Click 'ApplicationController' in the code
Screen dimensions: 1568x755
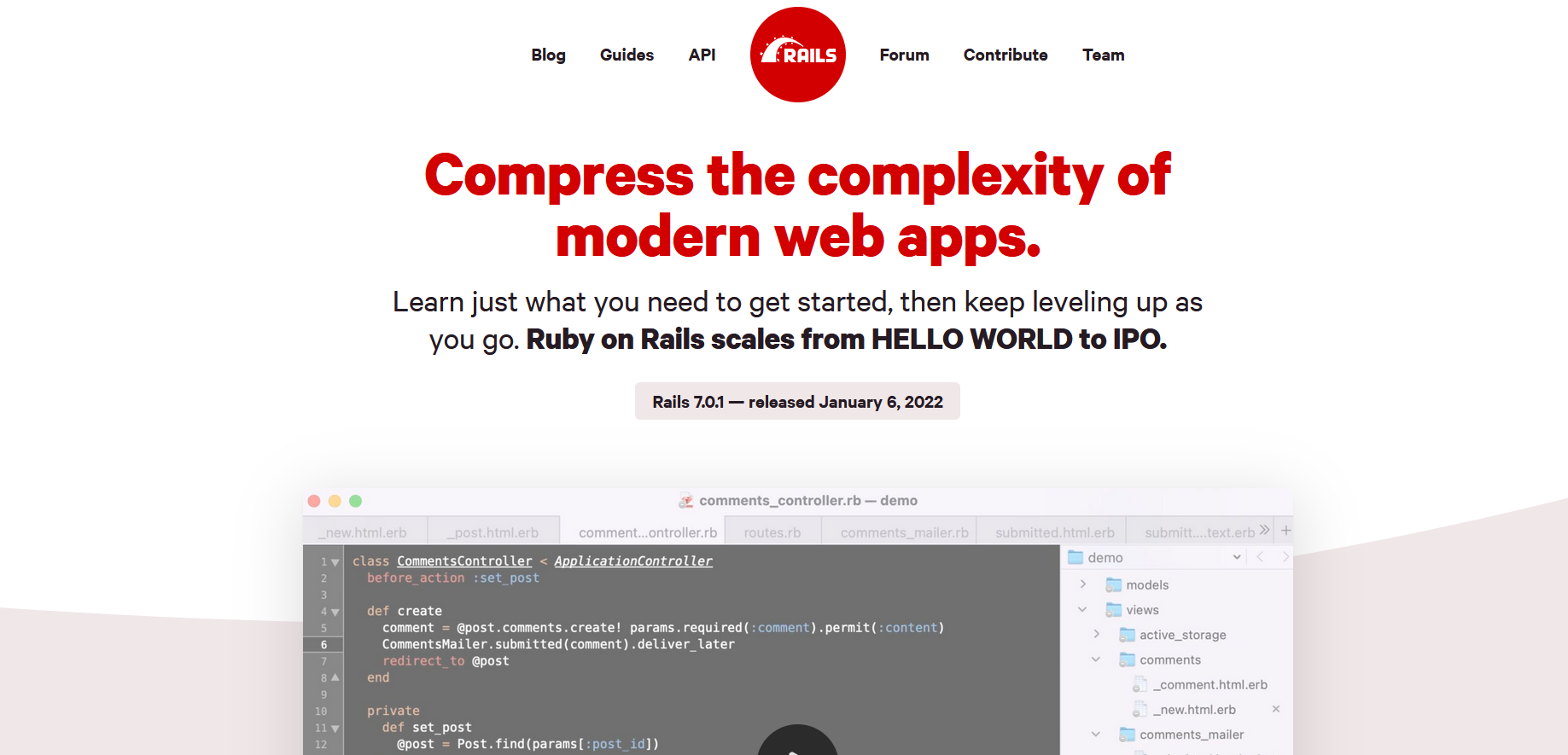click(633, 560)
